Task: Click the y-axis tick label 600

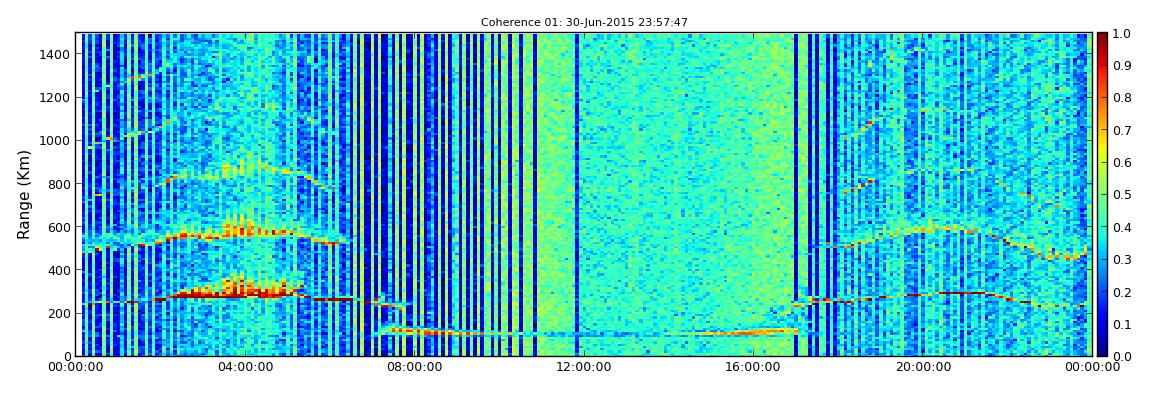Action: point(60,227)
